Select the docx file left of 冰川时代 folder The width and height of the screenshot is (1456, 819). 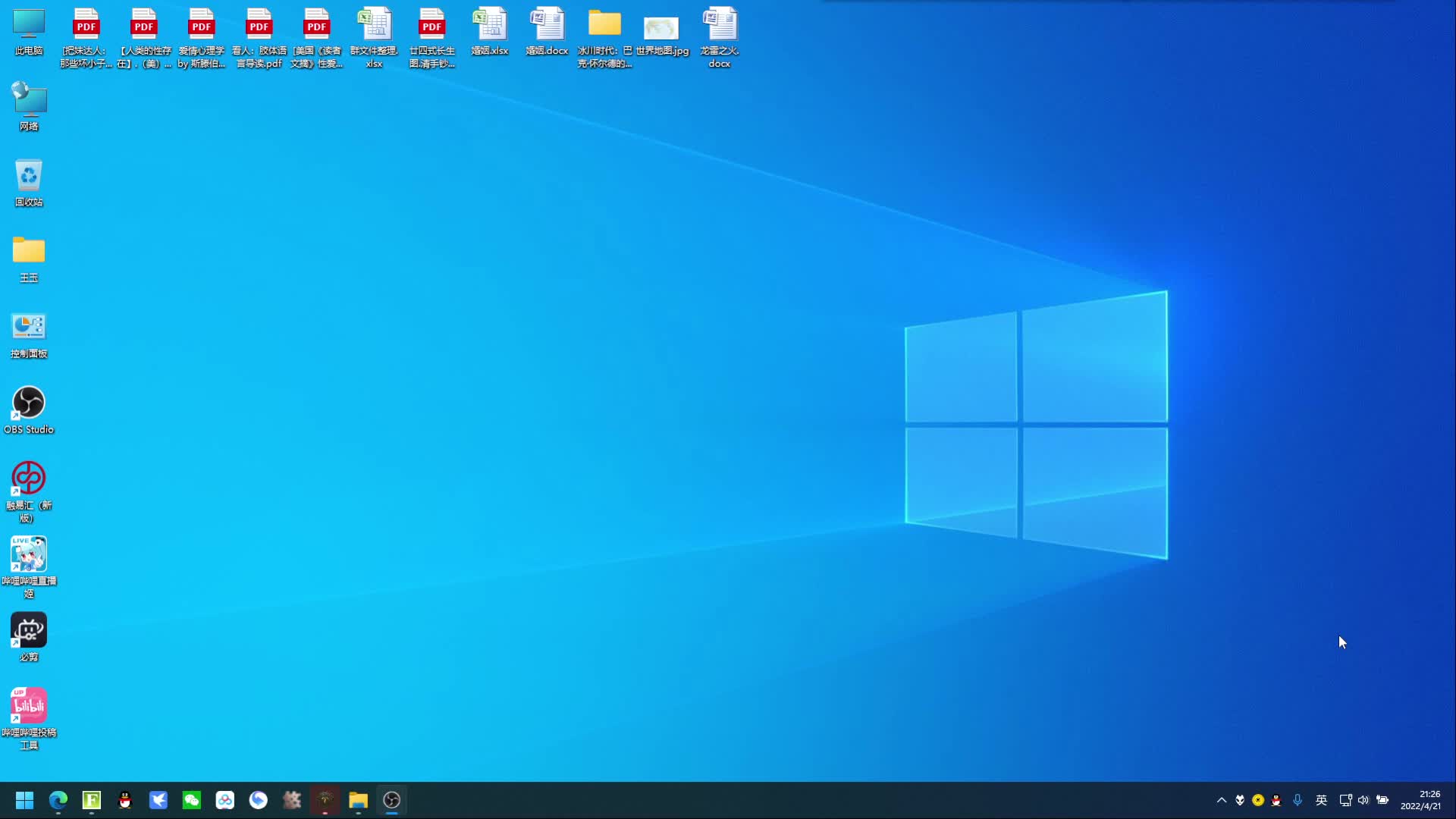pos(548,32)
